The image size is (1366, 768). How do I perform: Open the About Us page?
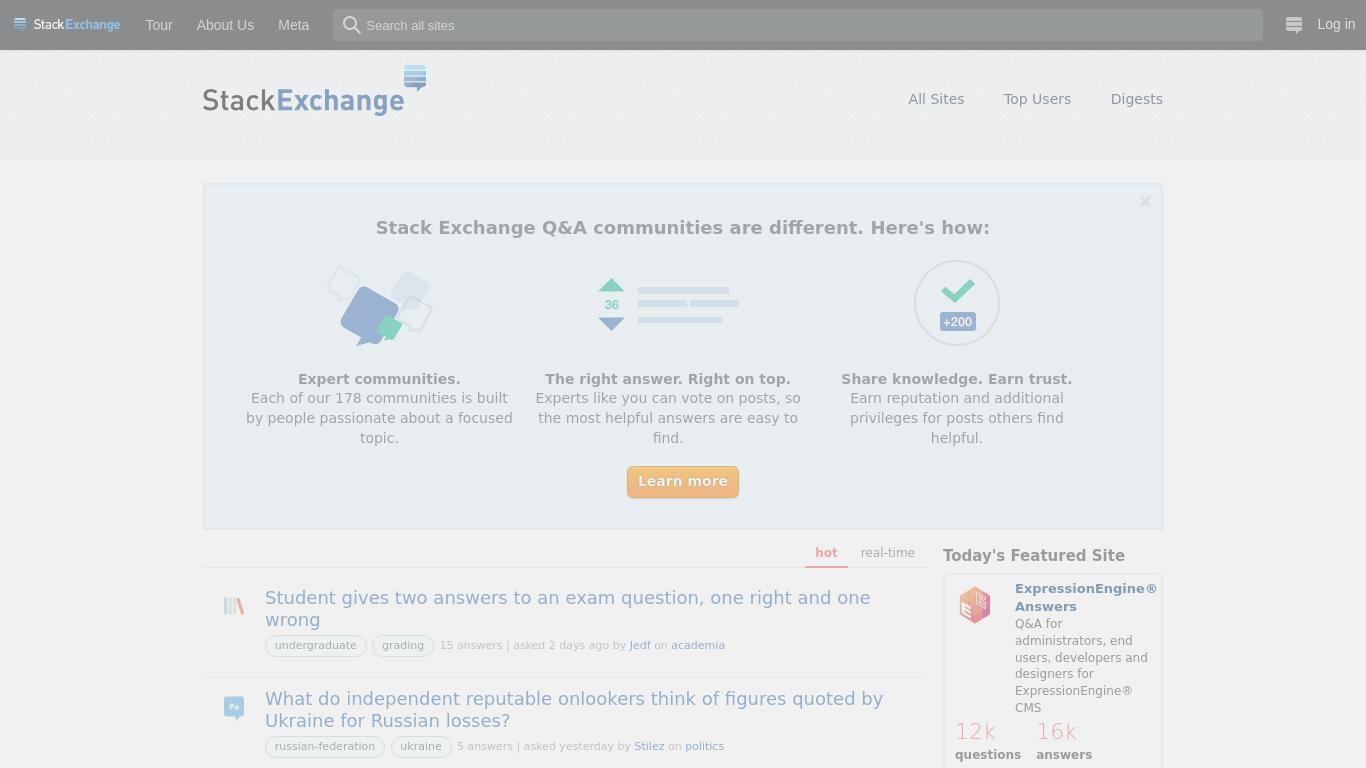225,25
